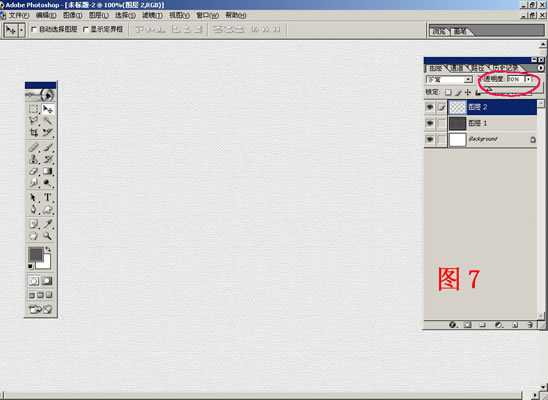The width and height of the screenshot is (548, 400).
Task: Open the 视图 menu
Action: click(179, 15)
